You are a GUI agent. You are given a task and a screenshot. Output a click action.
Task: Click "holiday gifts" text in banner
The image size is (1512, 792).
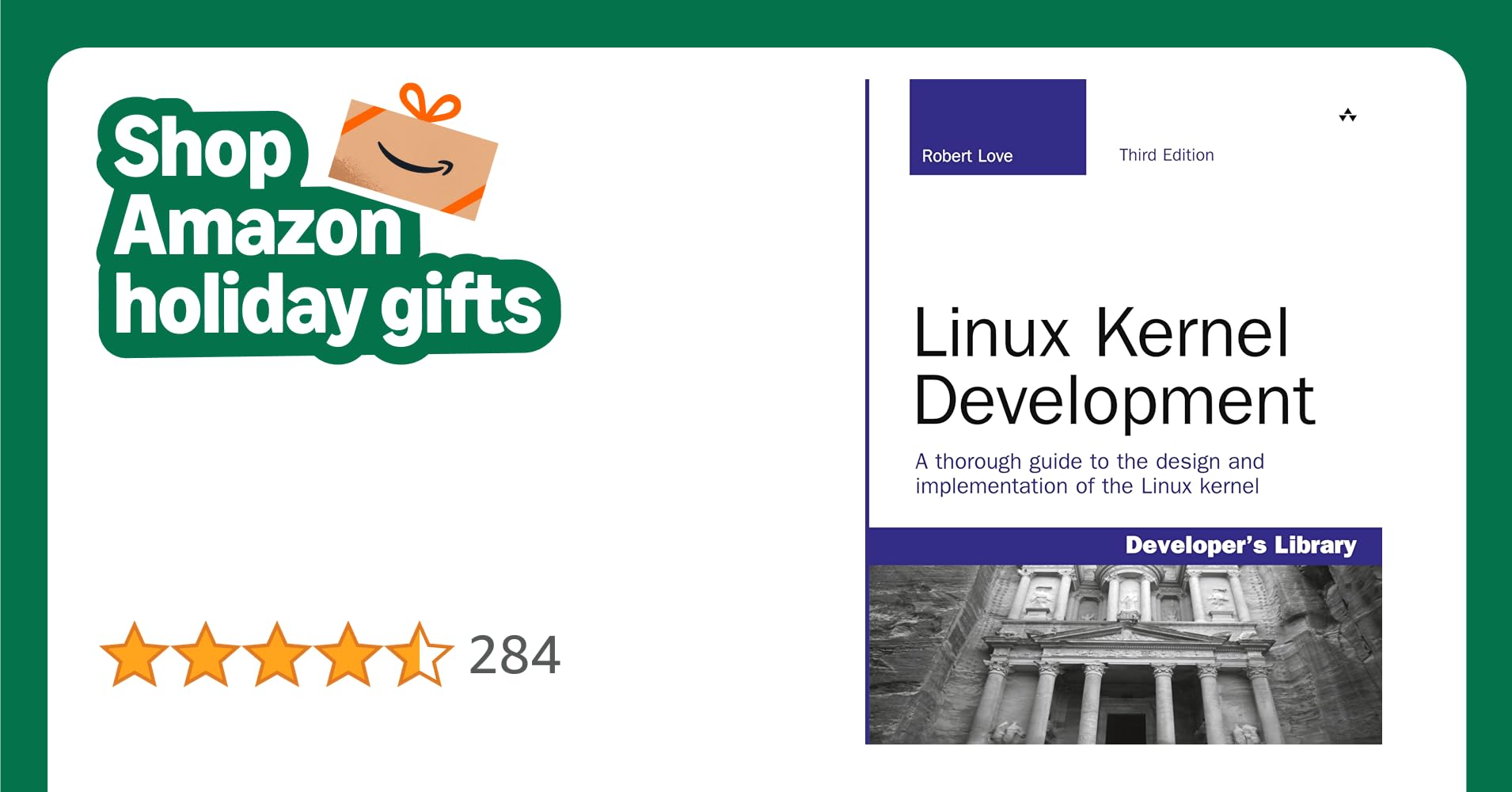(x=328, y=307)
